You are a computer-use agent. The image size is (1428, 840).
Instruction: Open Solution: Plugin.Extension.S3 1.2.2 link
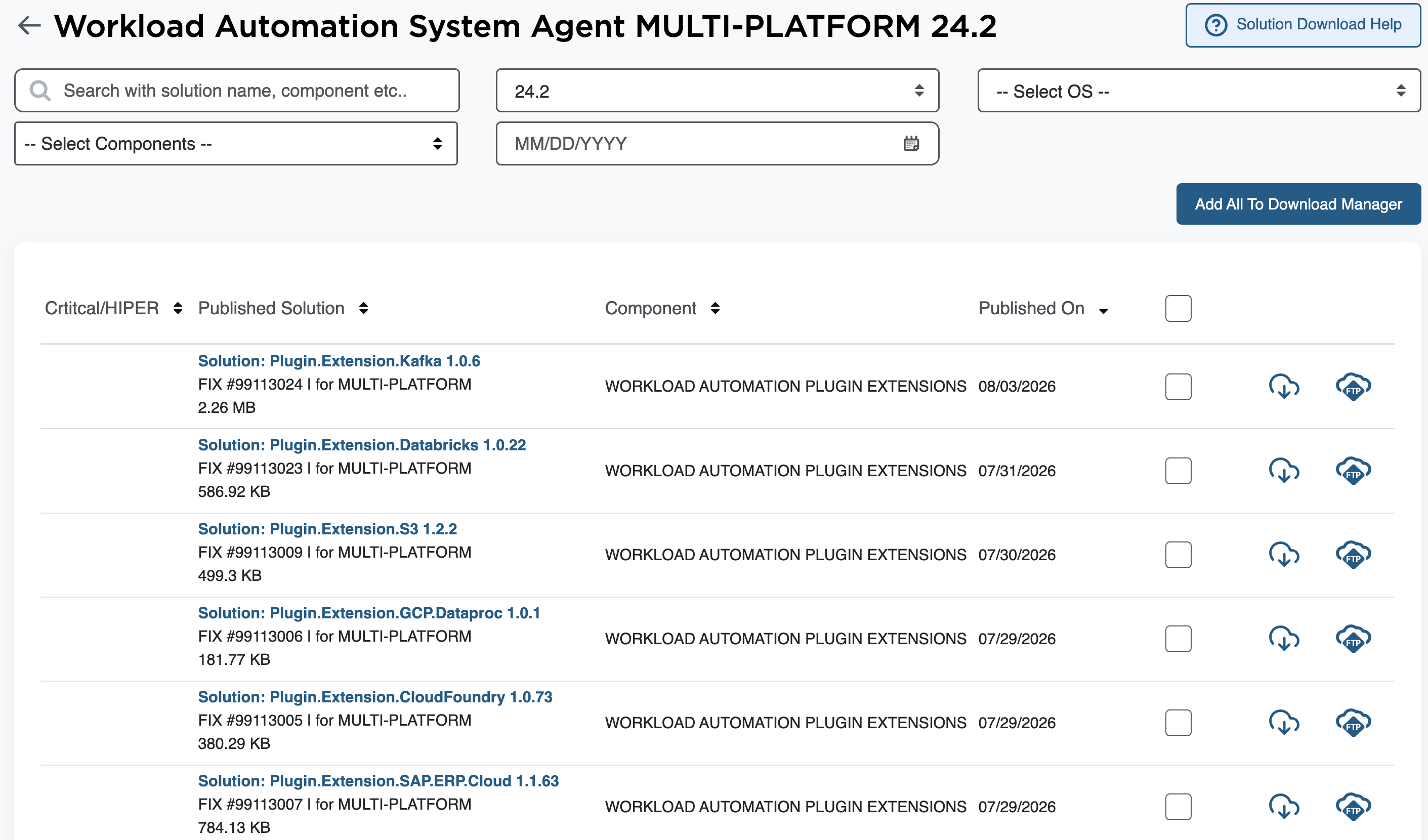(327, 529)
